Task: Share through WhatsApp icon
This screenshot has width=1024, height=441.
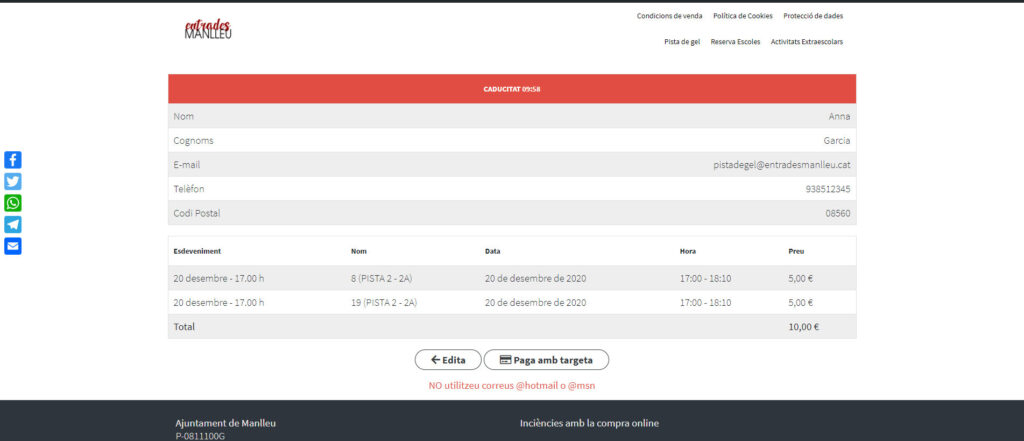Action: (13, 203)
